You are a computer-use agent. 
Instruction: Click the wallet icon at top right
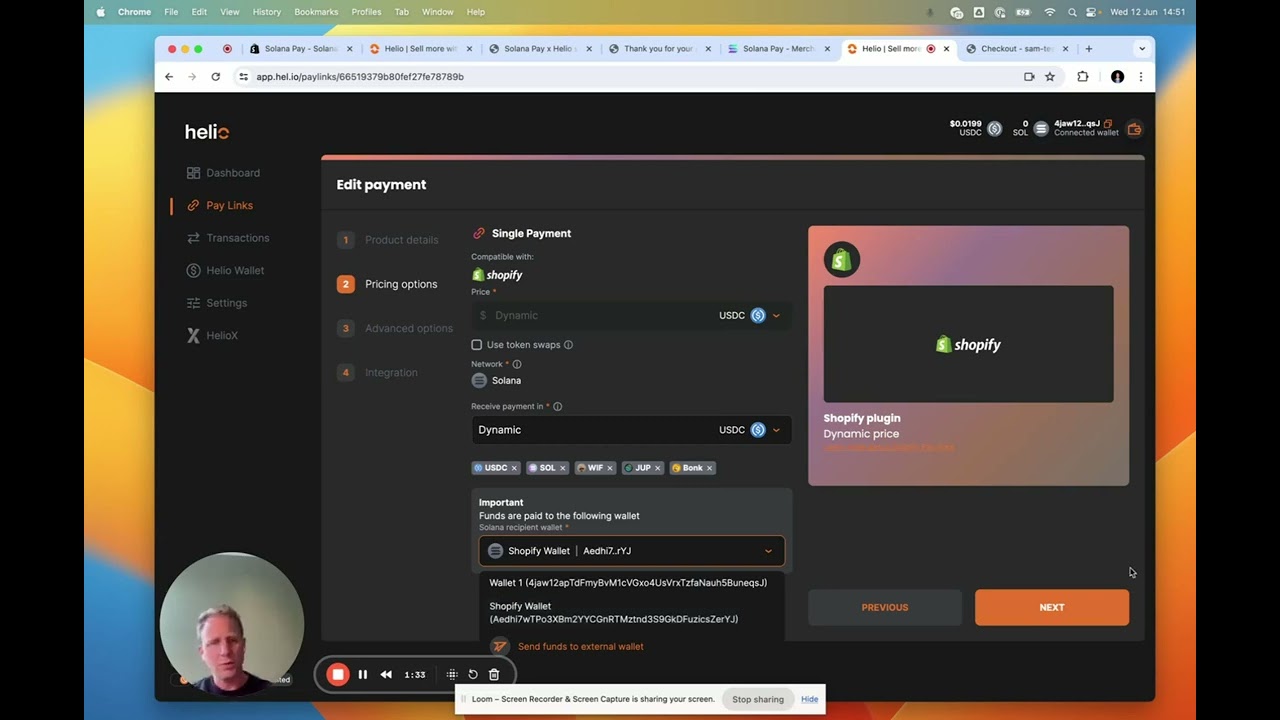click(x=1134, y=129)
